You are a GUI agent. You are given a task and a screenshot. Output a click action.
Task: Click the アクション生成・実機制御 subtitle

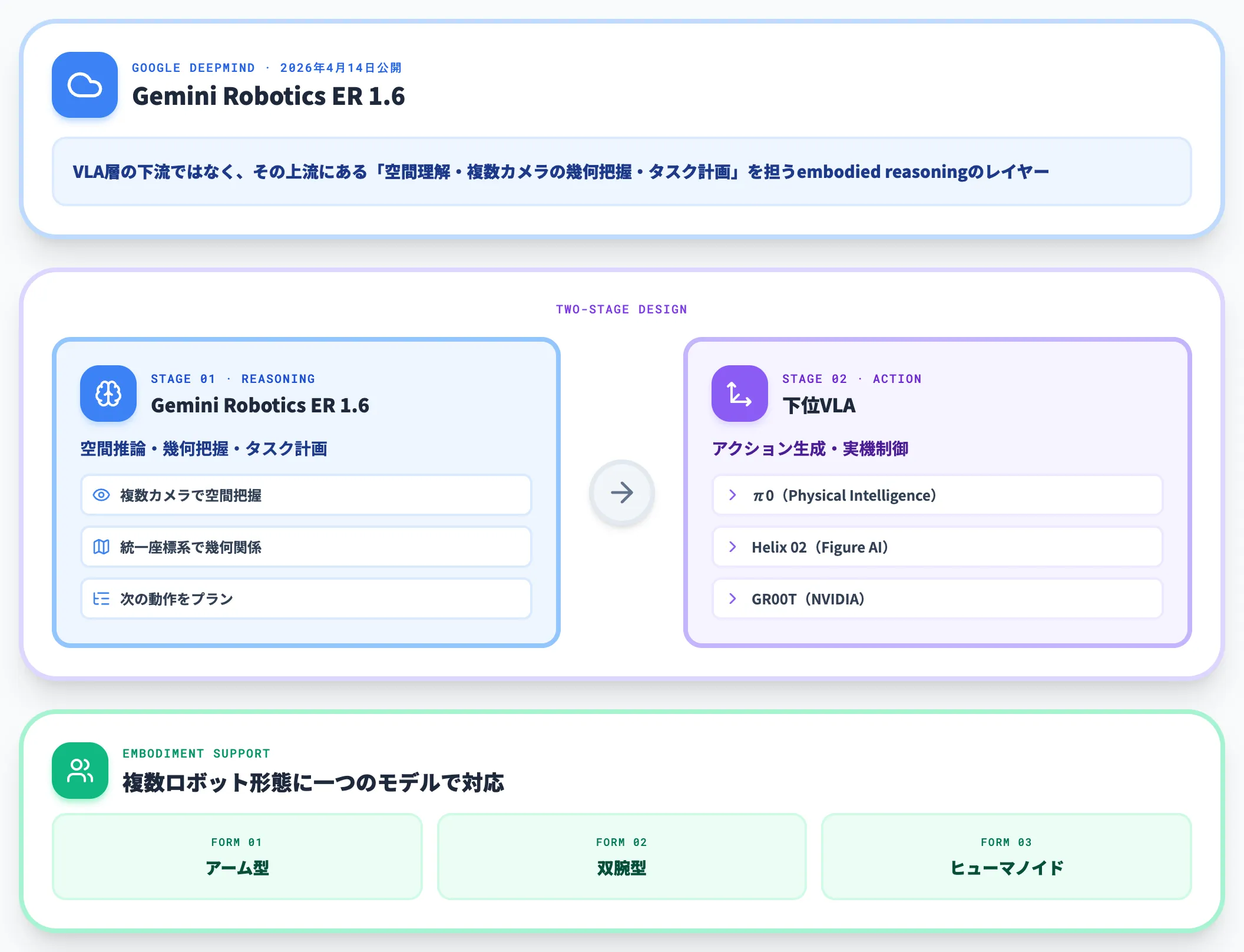coord(810,449)
